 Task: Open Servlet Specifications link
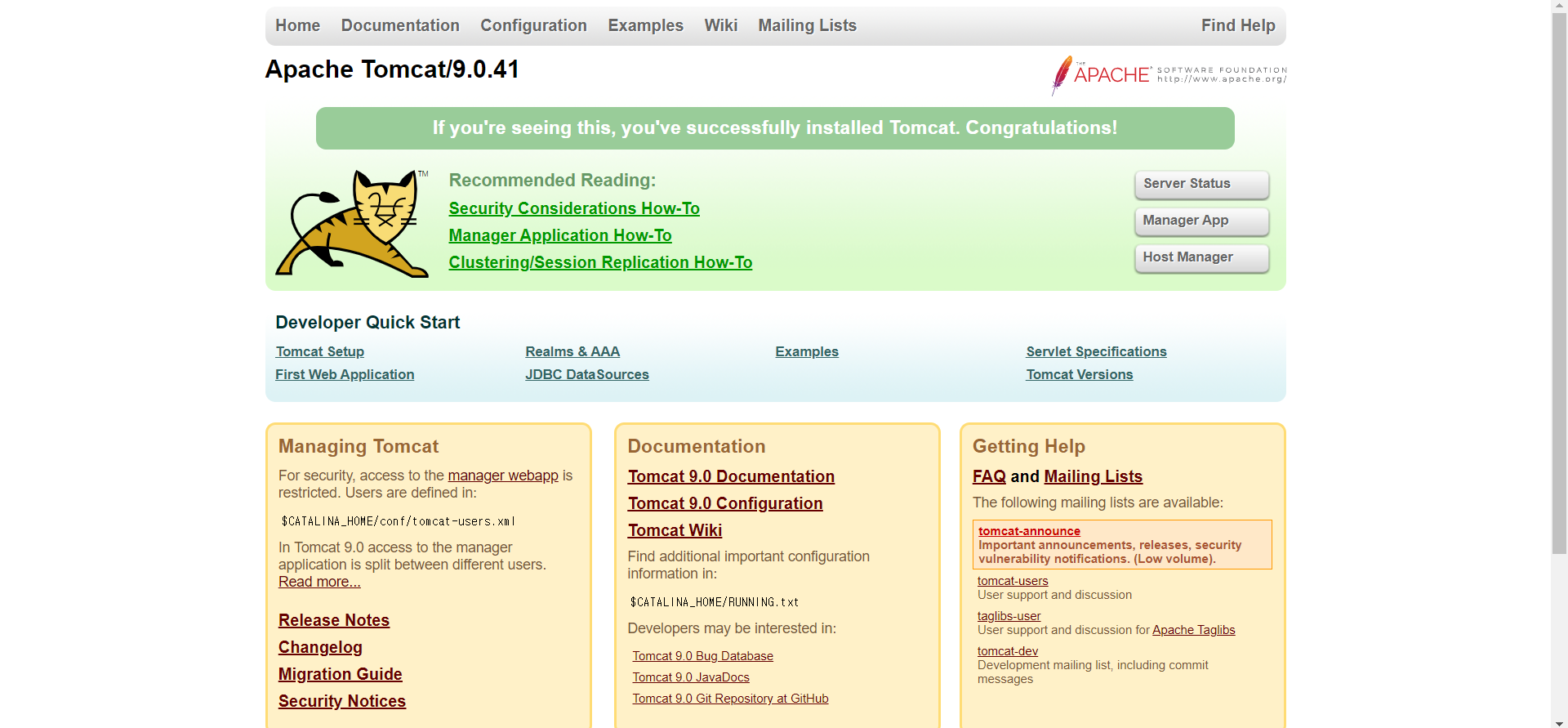pyautogui.click(x=1096, y=351)
